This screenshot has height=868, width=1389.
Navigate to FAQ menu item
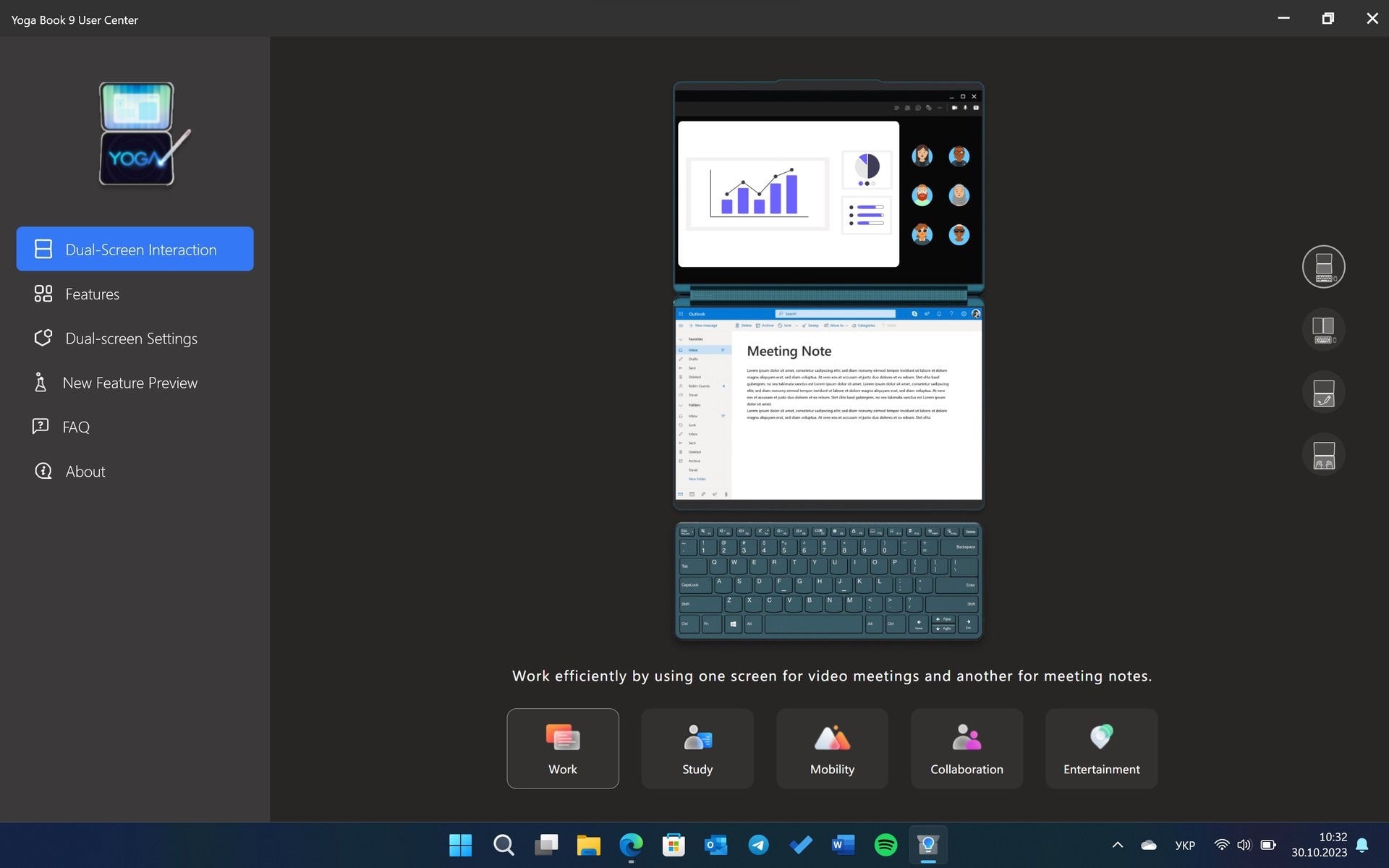76,425
